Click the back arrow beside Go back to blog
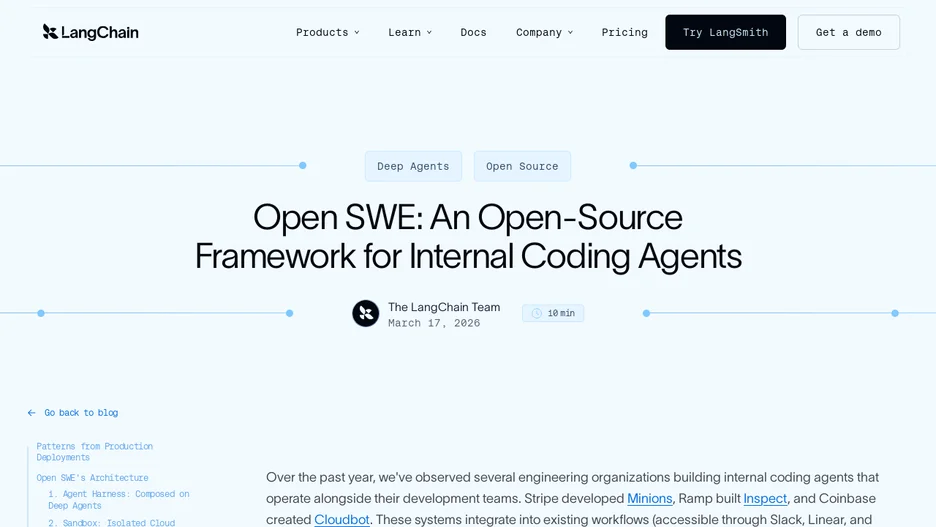This screenshot has width=936, height=527. pyautogui.click(x=32, y=412)
